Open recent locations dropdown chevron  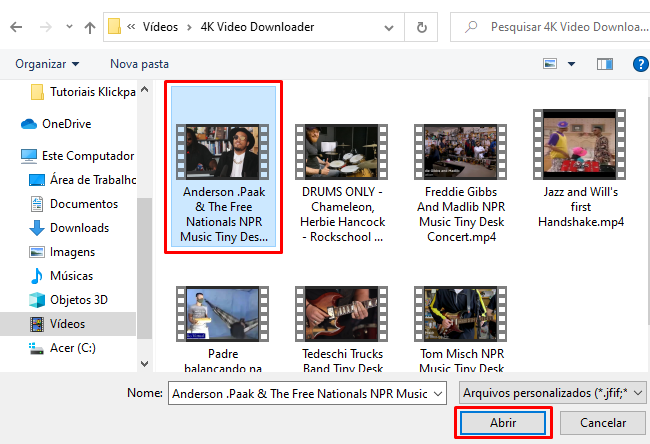point(69,27)
